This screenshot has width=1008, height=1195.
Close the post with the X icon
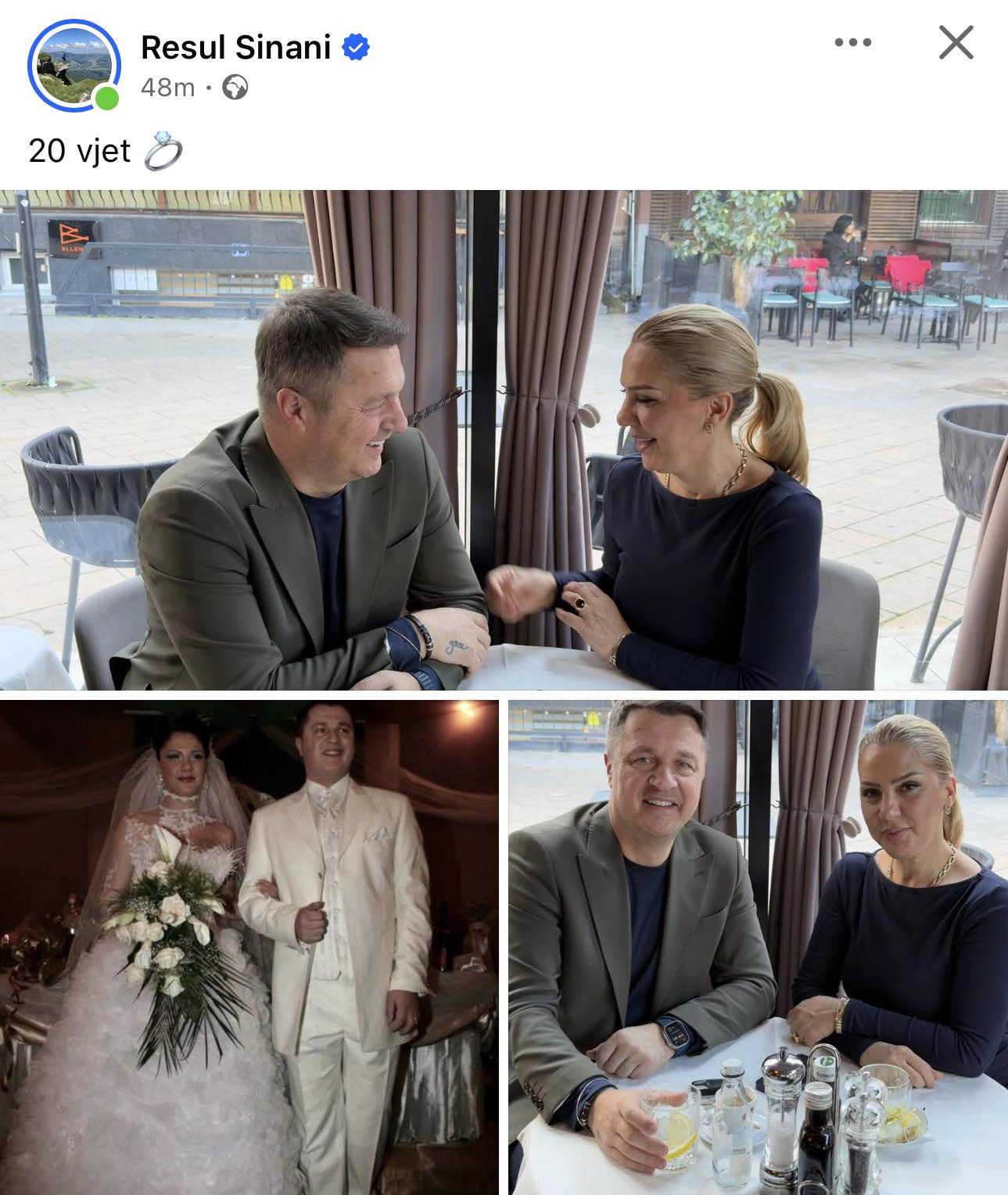click(x=956, y=43)
